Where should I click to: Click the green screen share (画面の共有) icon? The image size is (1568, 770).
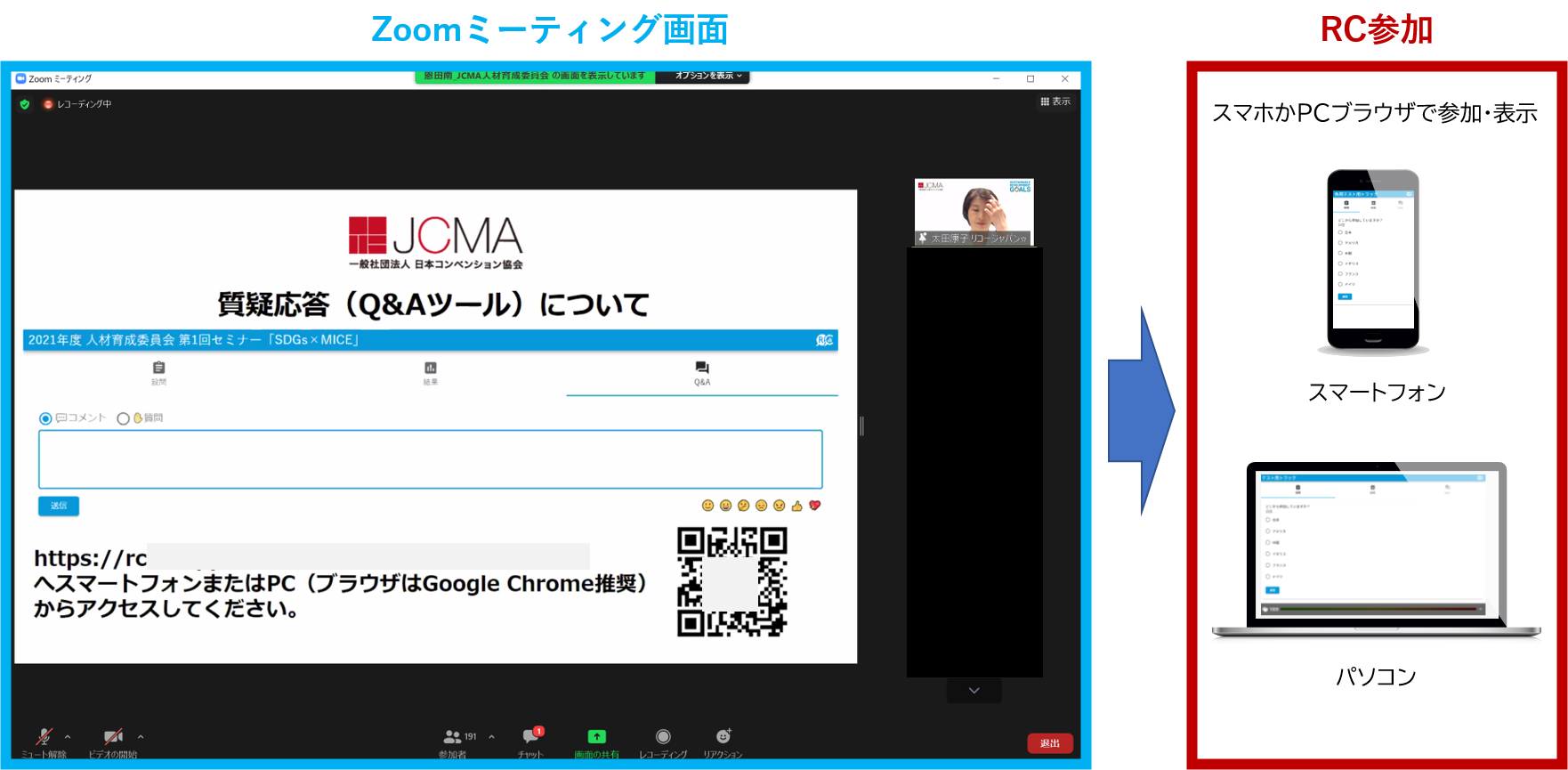coord(596,736)
